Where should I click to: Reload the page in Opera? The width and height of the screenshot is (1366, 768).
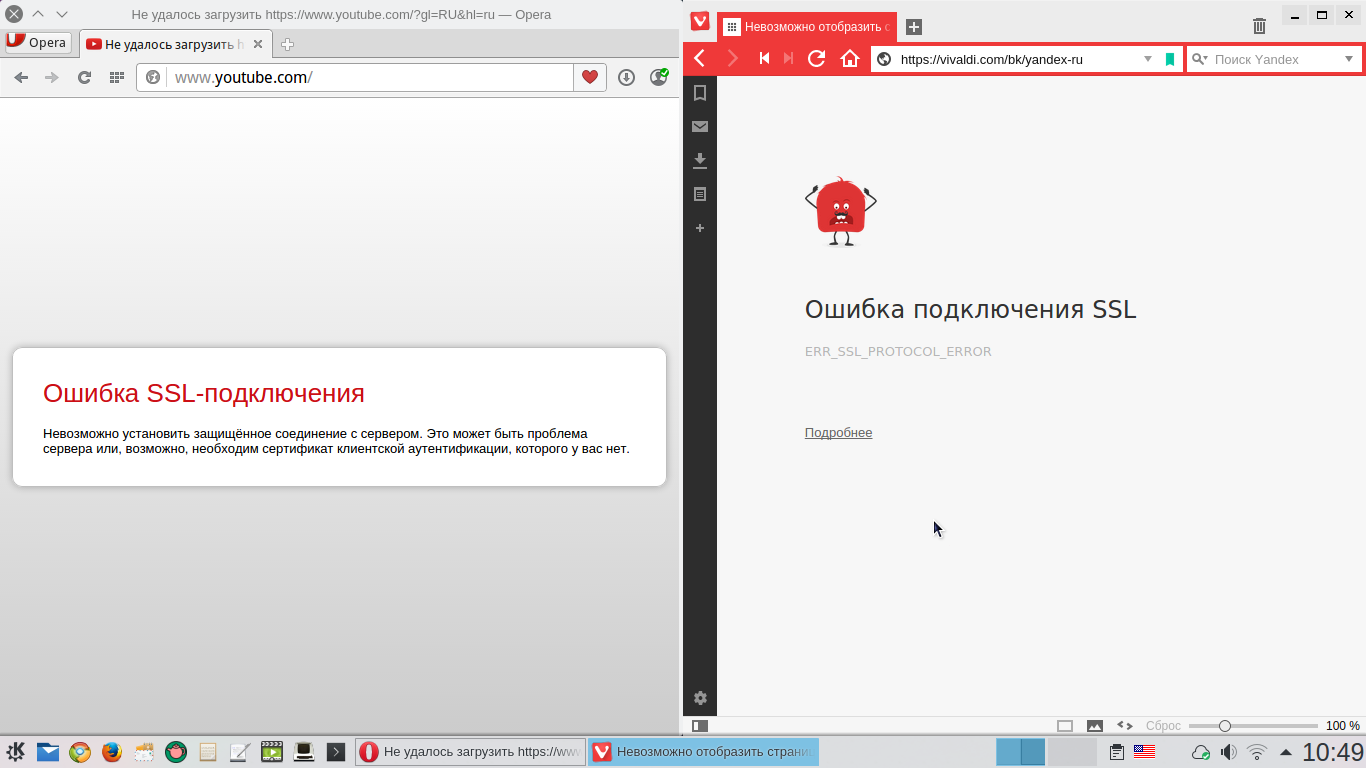[85, 77]
